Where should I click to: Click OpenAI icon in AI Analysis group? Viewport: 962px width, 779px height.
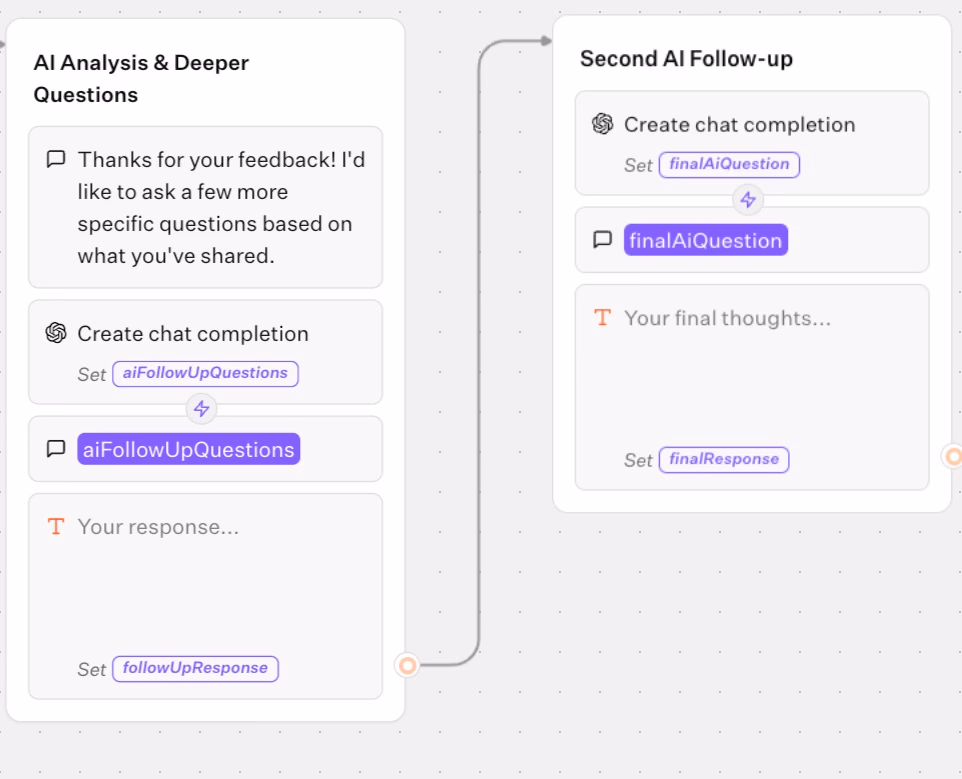(56, 333)
